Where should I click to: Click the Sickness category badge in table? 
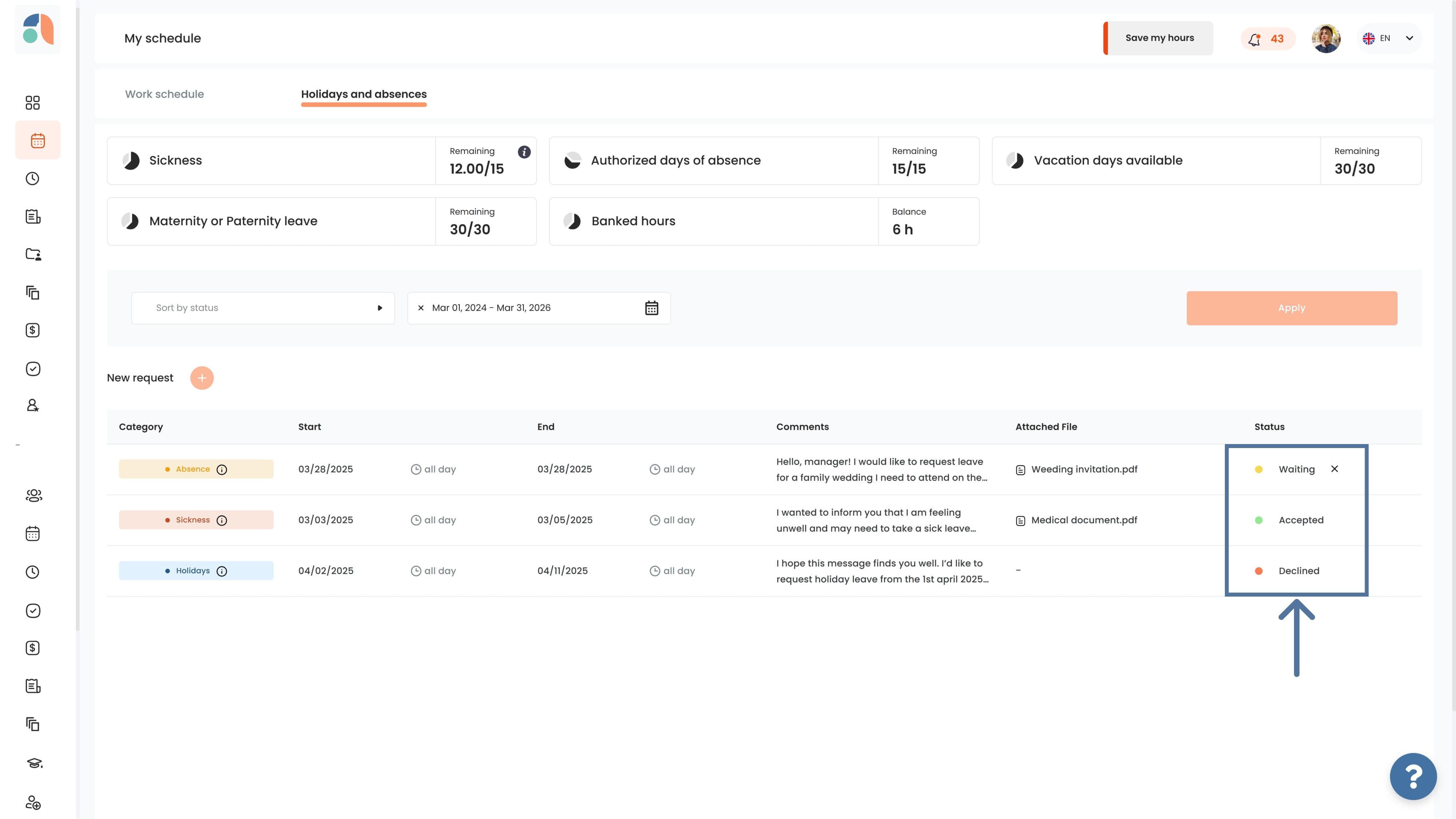click(196, 520)
